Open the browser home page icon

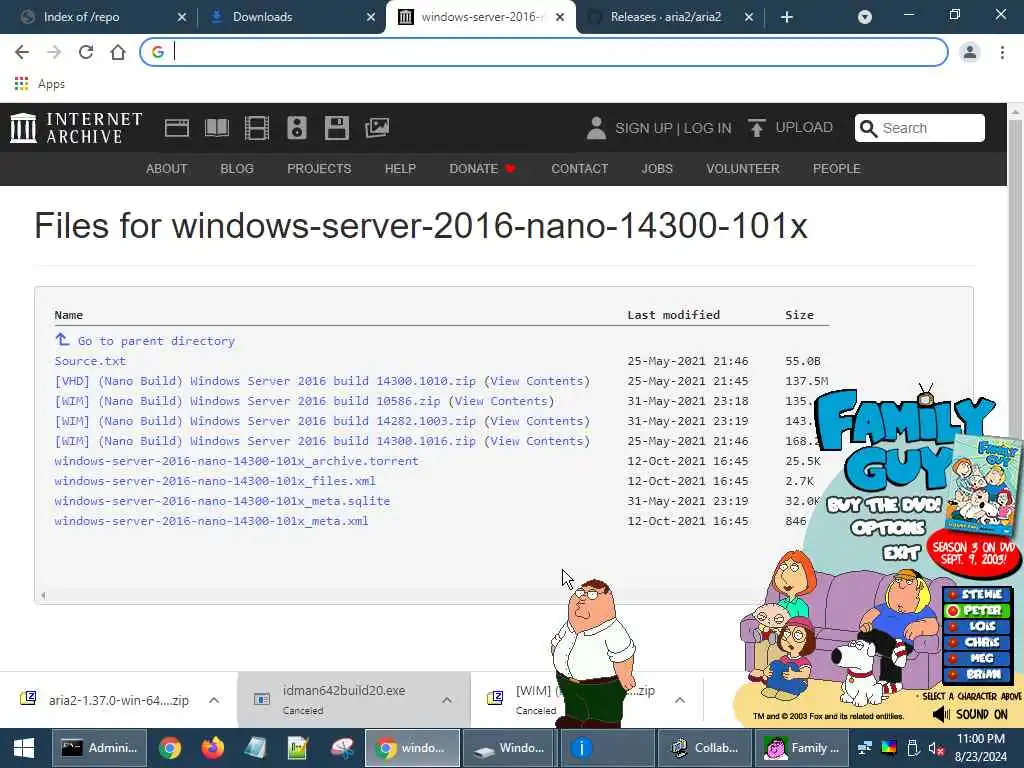coord(118,52)
